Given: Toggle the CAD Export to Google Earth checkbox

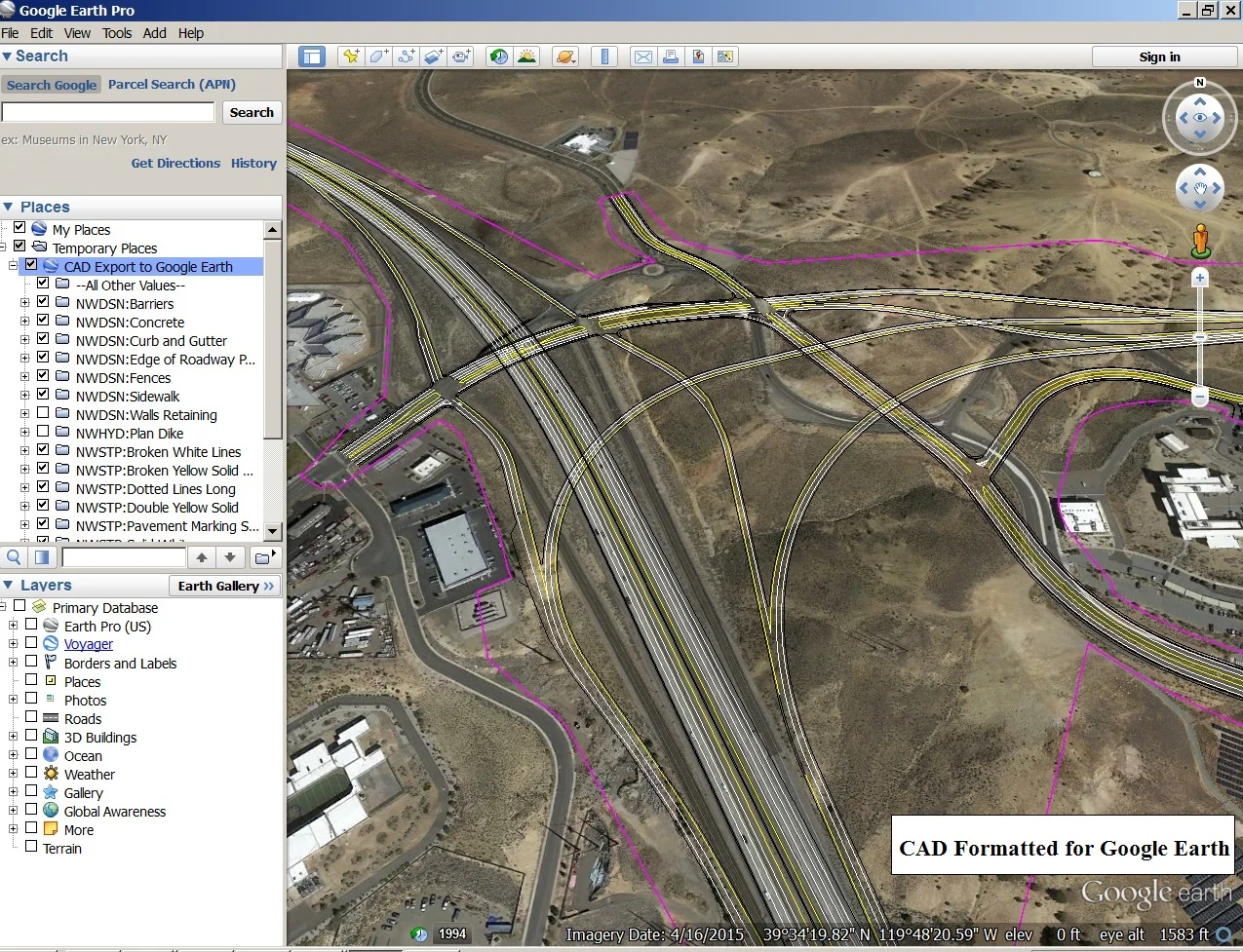Looking at the screenshot, I should click(31, 265).
